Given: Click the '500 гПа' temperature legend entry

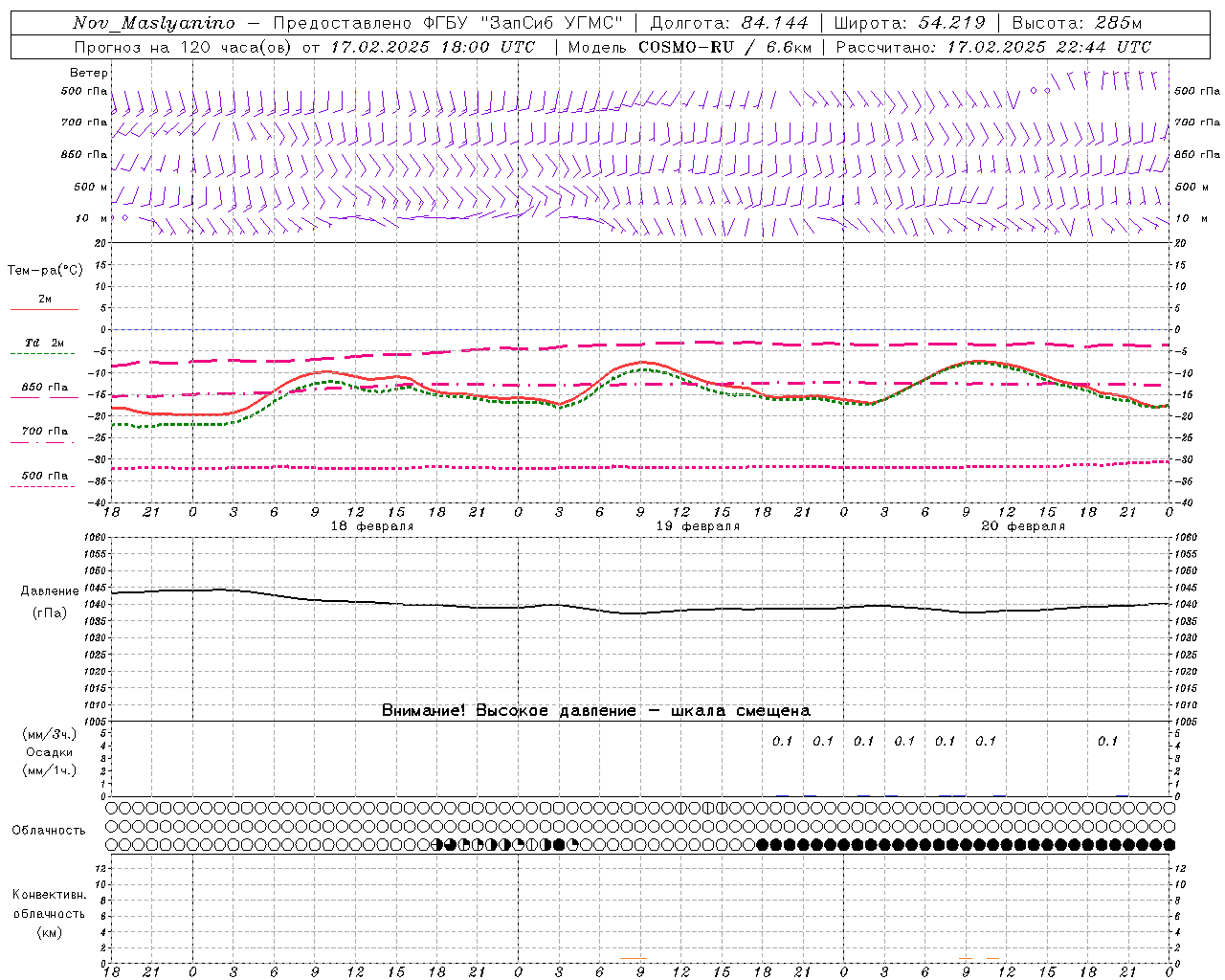Looking at the screenshot, I should (x=45, y=475).
